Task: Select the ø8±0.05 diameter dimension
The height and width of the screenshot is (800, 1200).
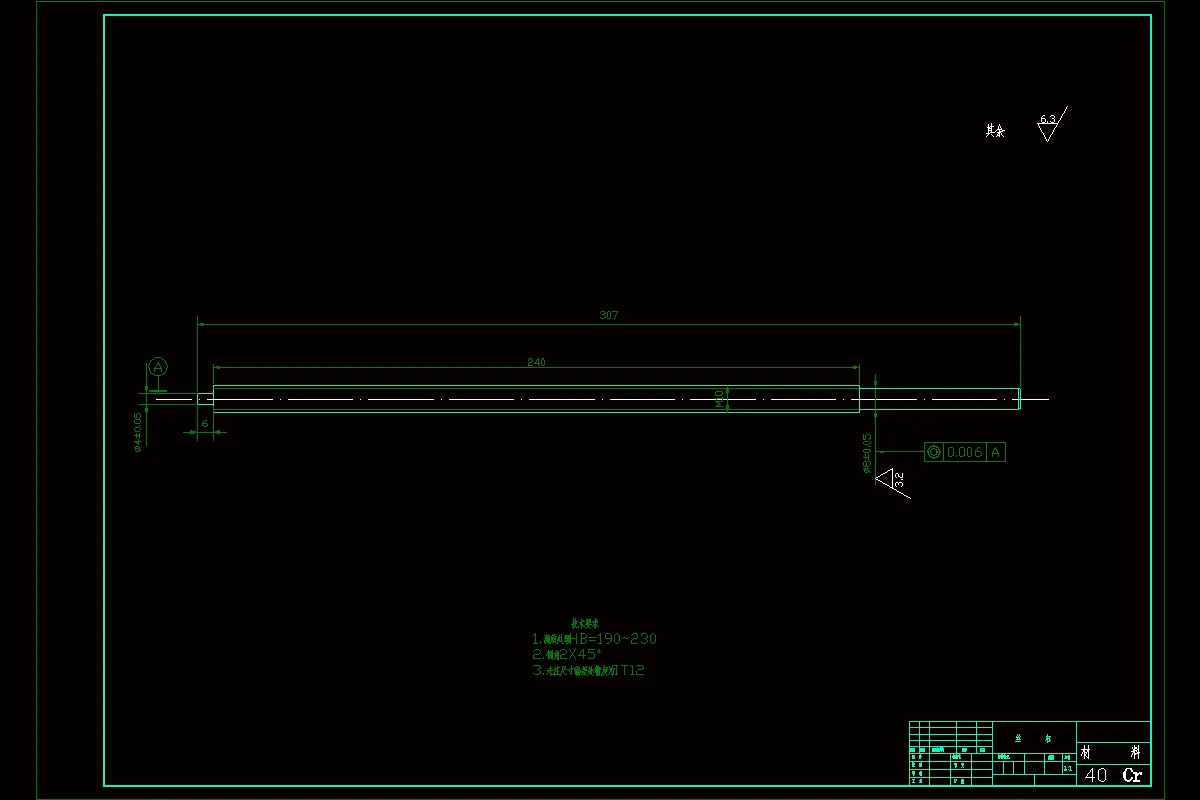Action: pyautogui.click(x=868, y=453)
